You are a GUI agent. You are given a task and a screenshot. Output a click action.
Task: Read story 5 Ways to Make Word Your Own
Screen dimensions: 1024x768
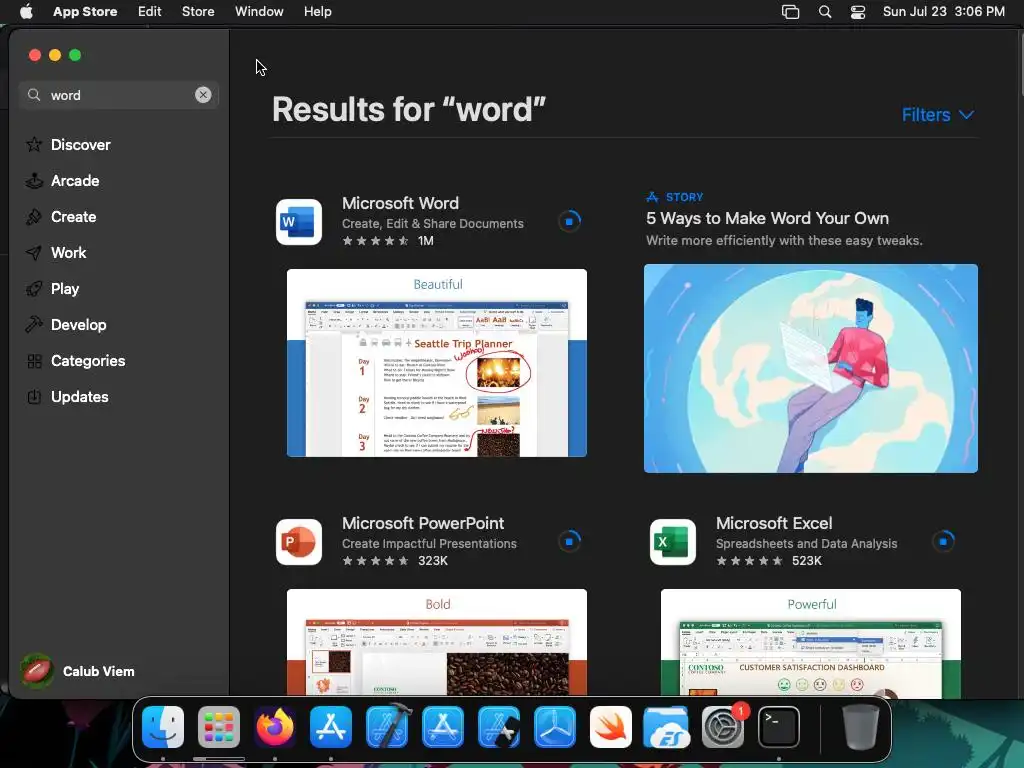pos(767,218)
